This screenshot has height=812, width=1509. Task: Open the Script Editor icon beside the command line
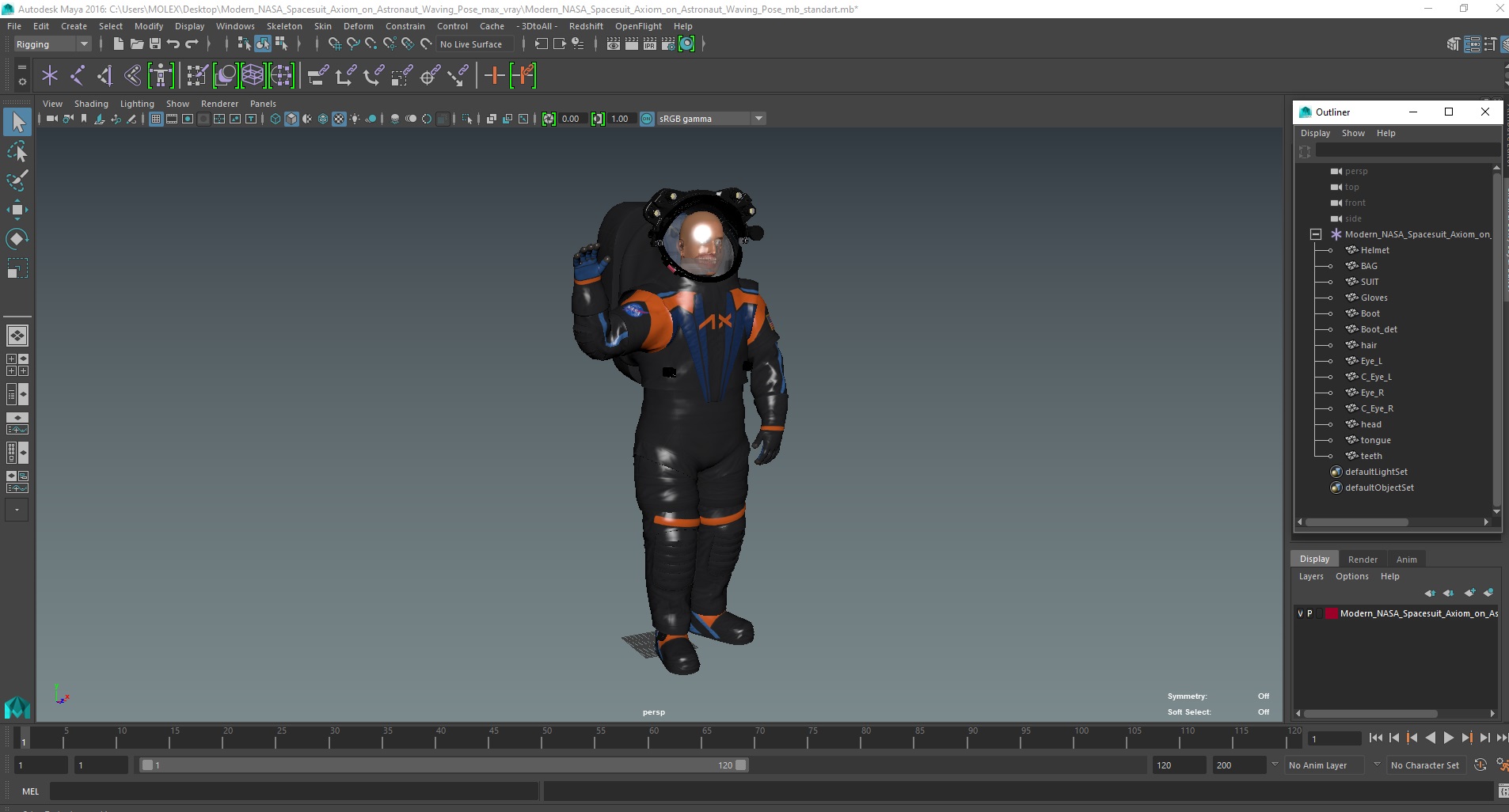coord(1503,791)
